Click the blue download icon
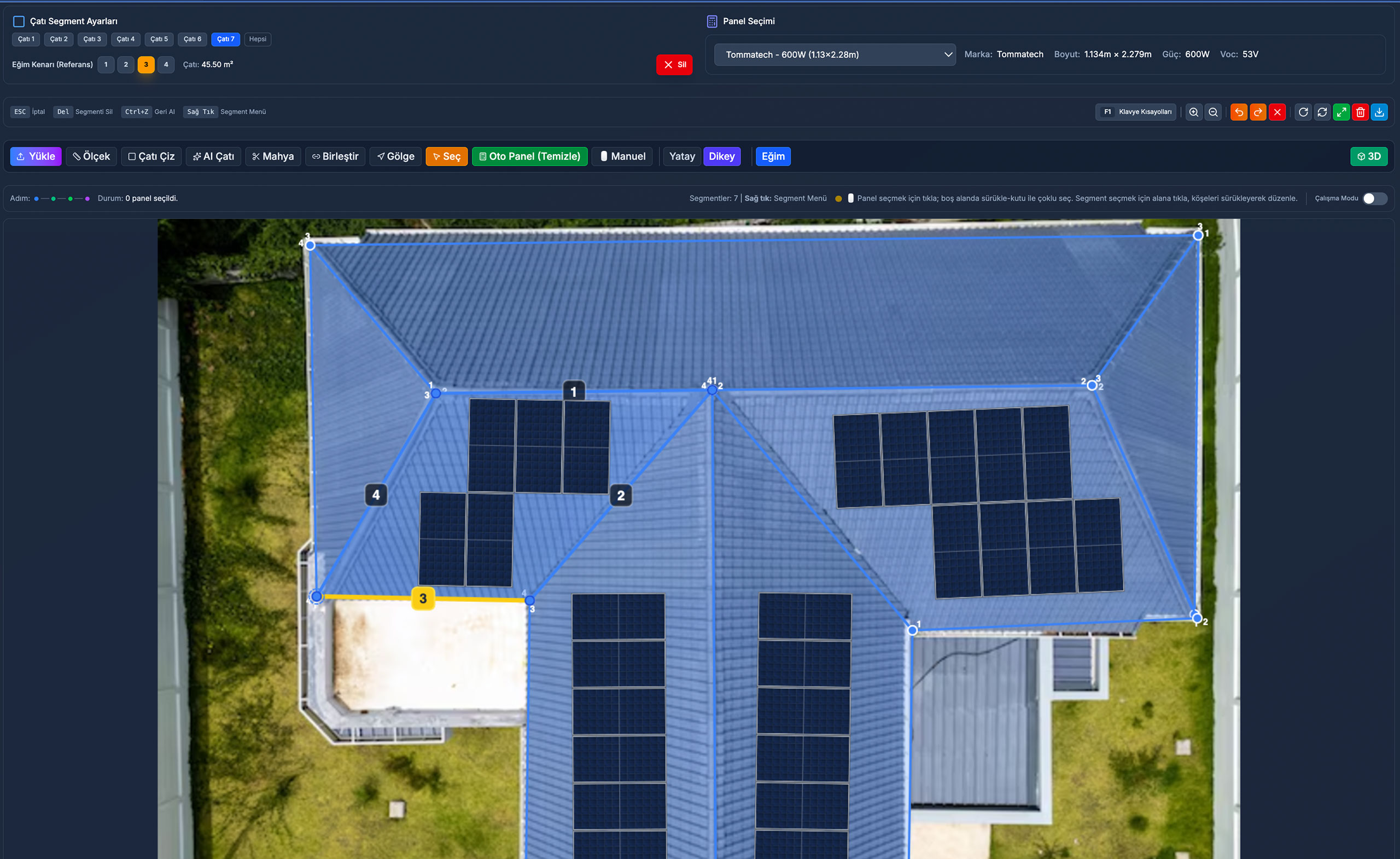 pos(1379,112)
